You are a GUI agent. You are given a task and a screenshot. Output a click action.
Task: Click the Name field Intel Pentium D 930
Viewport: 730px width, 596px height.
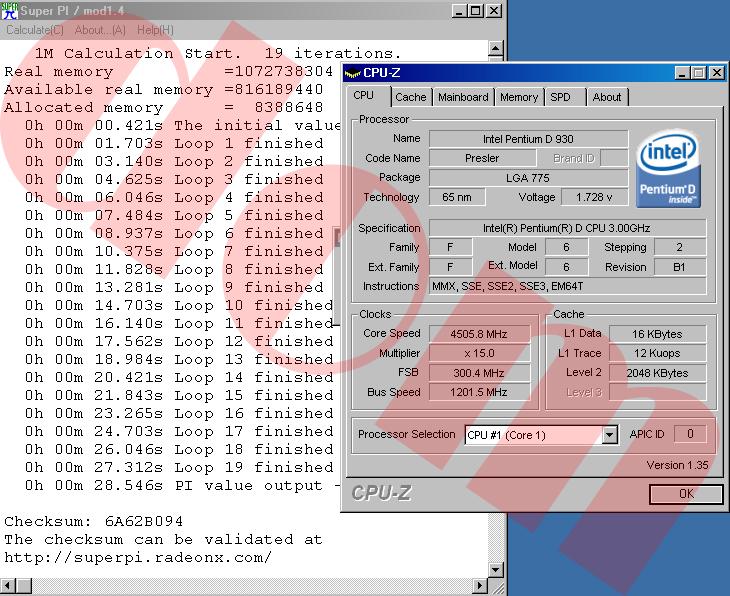528,139
